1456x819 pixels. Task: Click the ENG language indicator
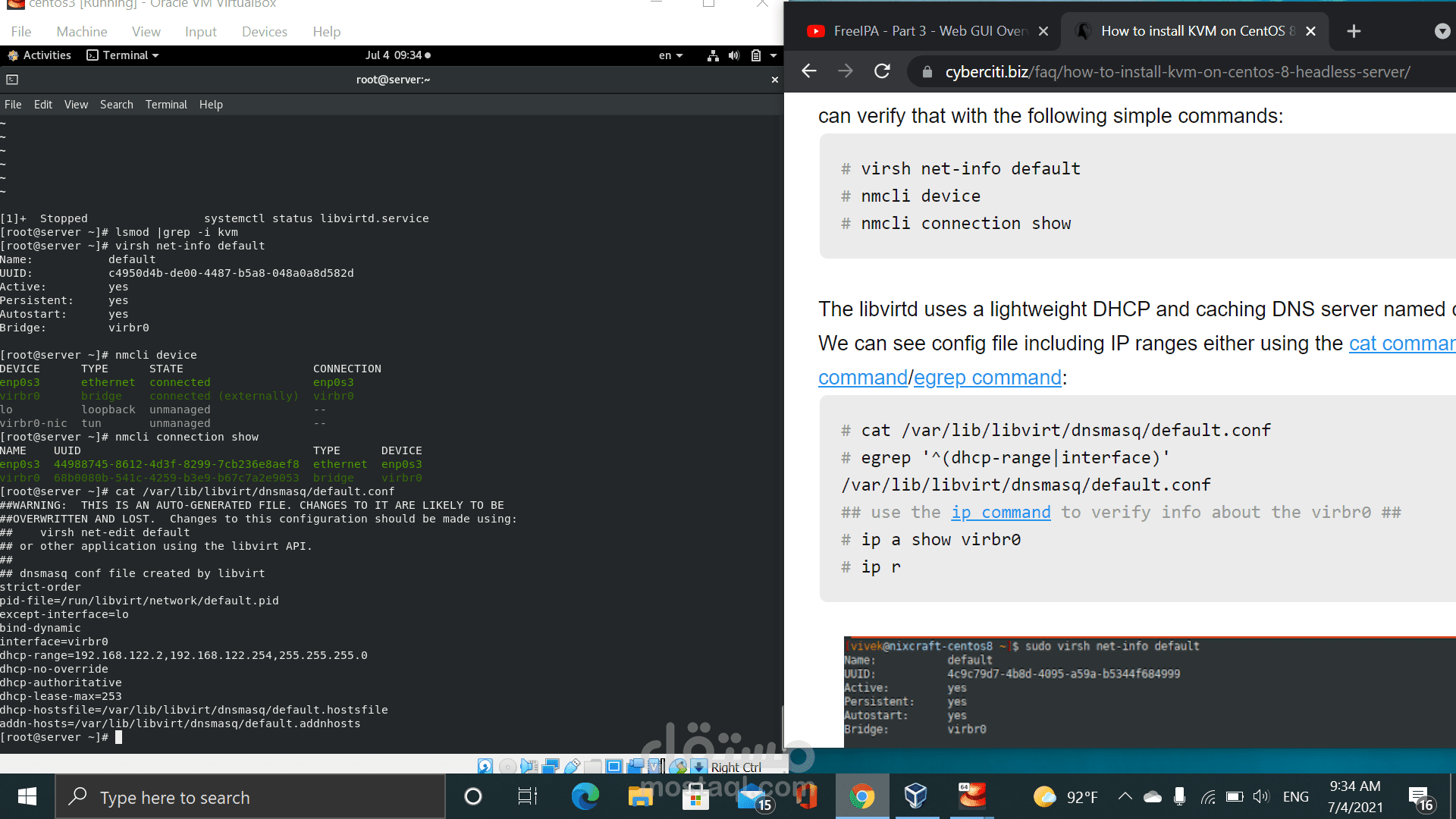point(1296,797)
